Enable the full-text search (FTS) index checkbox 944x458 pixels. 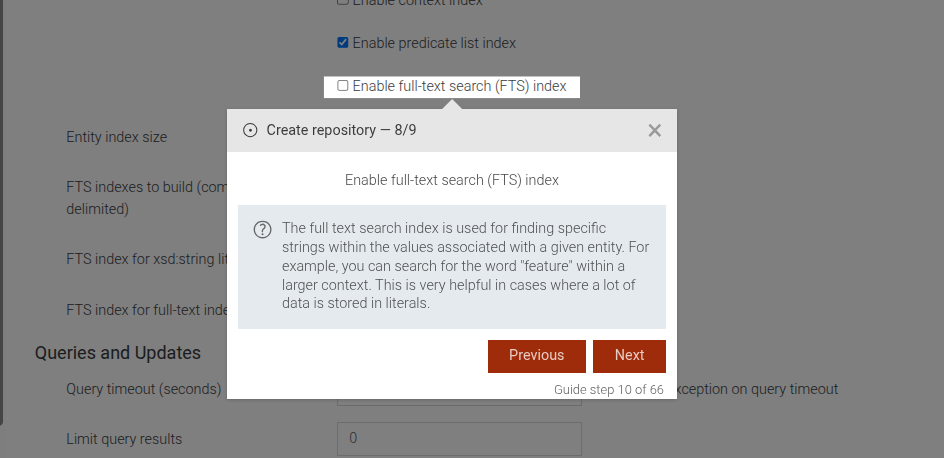coord(343,86)
